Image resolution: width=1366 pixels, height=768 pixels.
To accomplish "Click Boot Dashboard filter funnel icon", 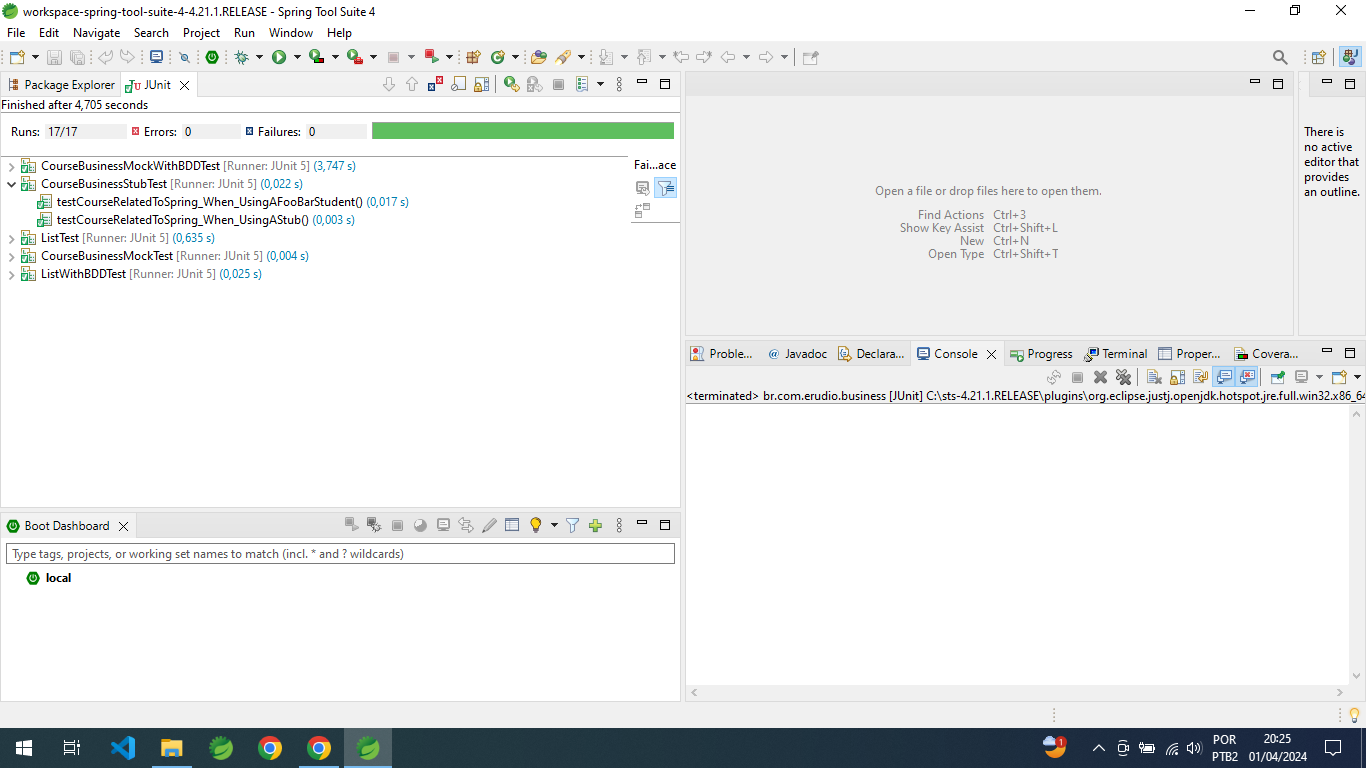I will [x=572, y=525].
